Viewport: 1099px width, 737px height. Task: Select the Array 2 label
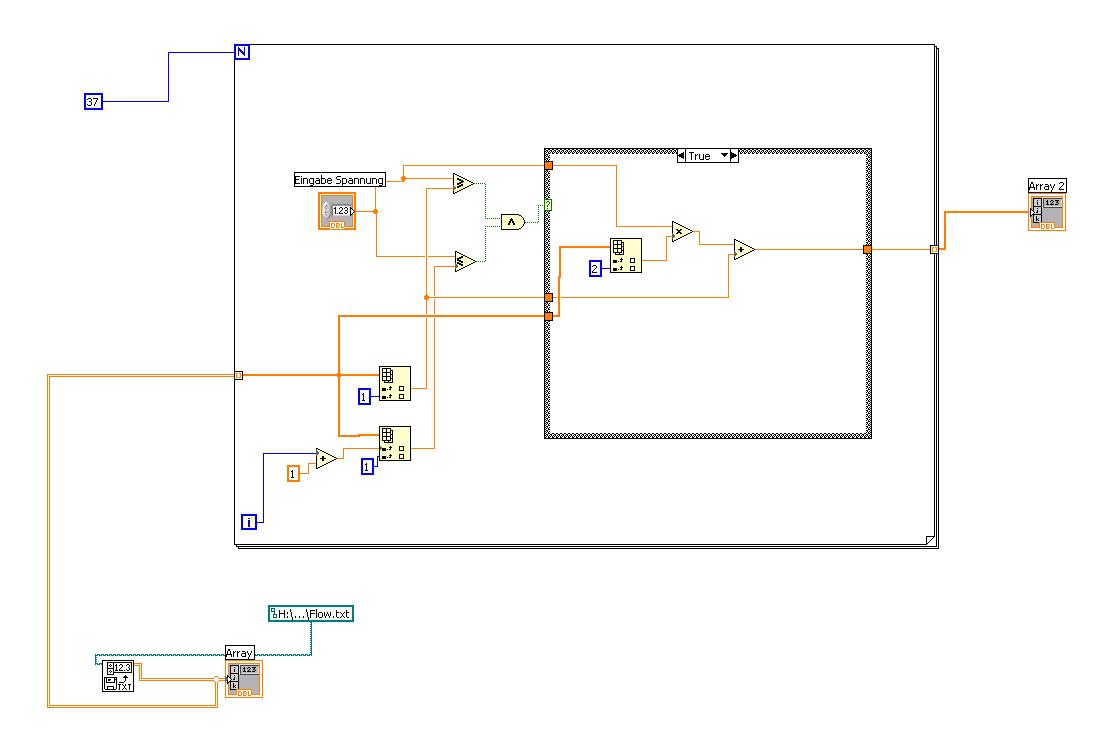pyautogui.click(x=1047, y=186)
